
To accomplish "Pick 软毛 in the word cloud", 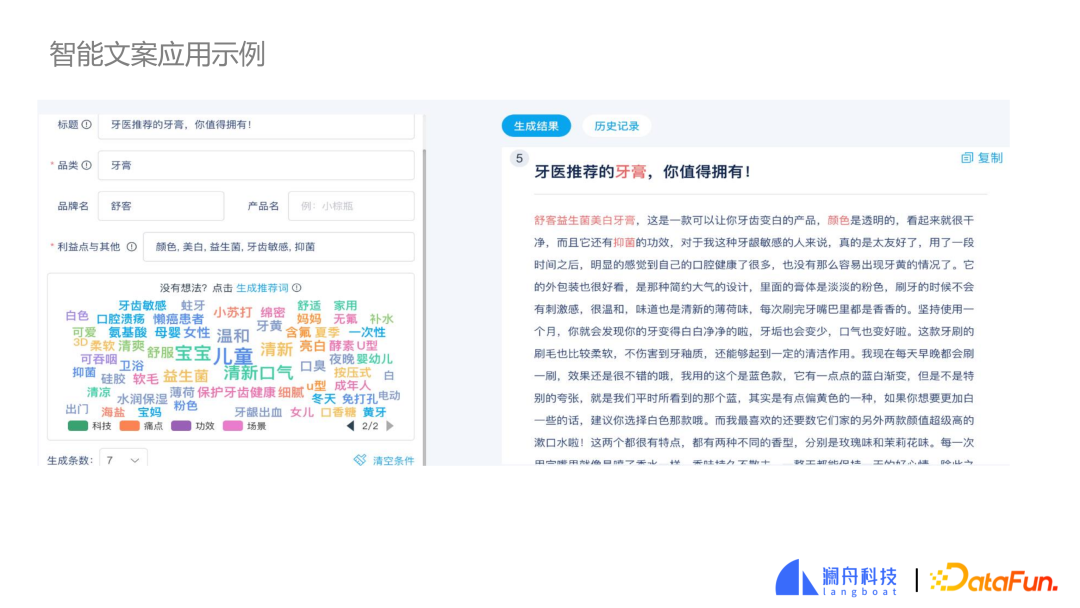I will [145, 379].
